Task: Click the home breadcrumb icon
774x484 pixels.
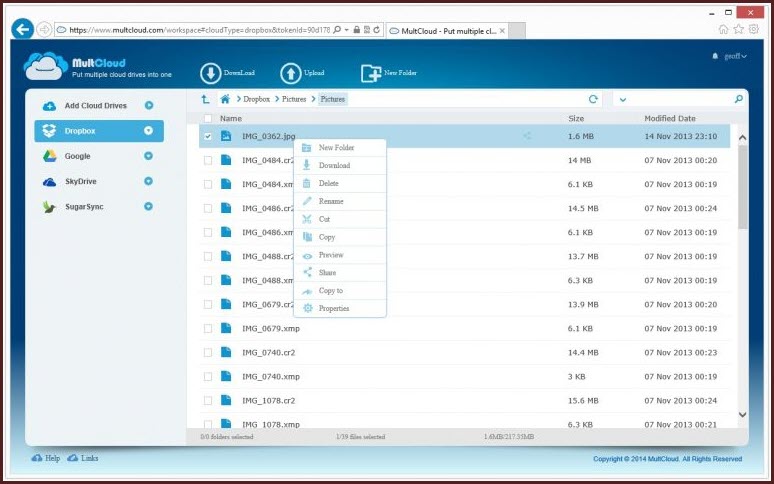Action: pyautogui.click(x=225, y=99)
